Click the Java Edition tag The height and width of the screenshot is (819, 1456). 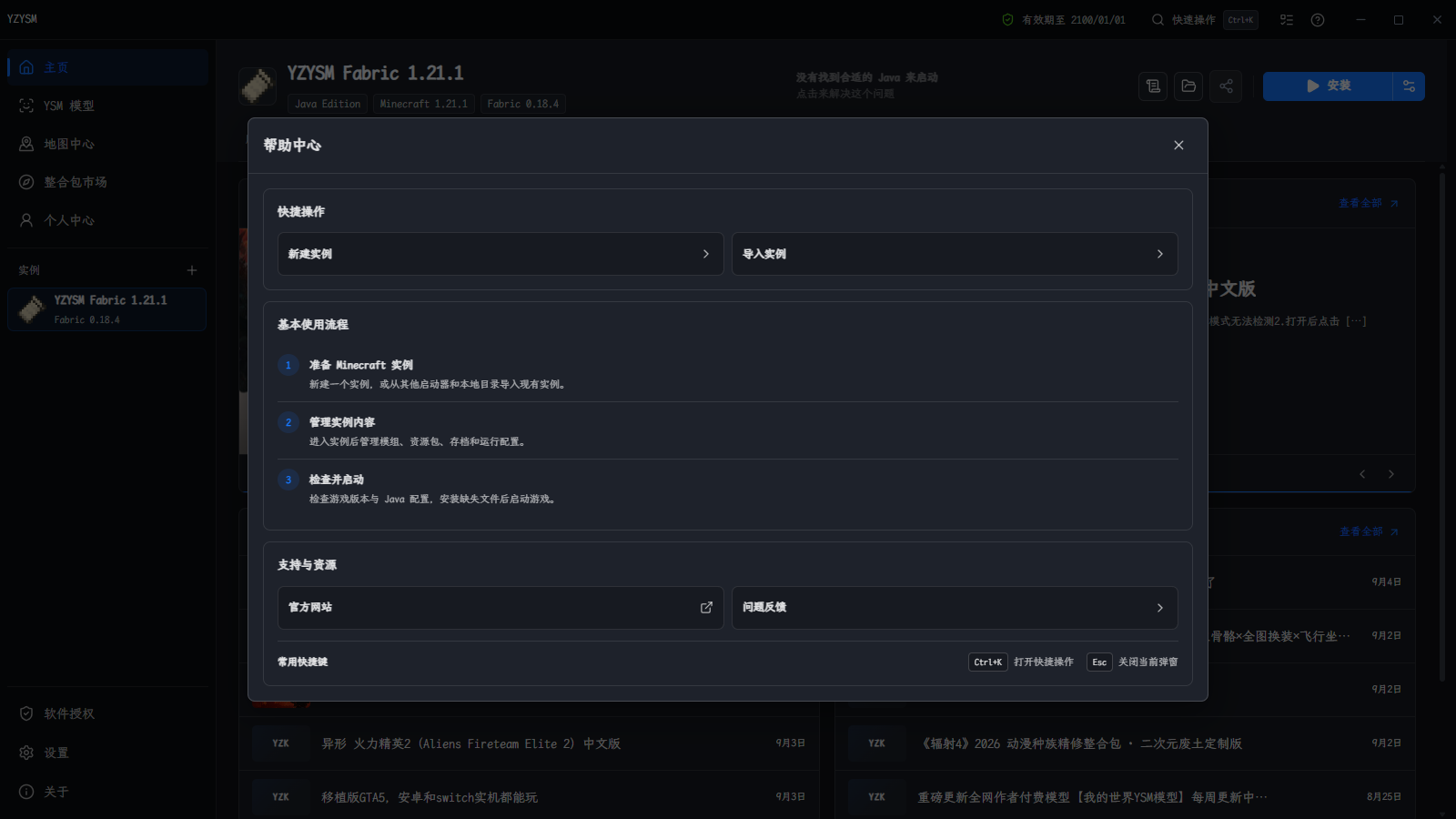coord(328,104)
